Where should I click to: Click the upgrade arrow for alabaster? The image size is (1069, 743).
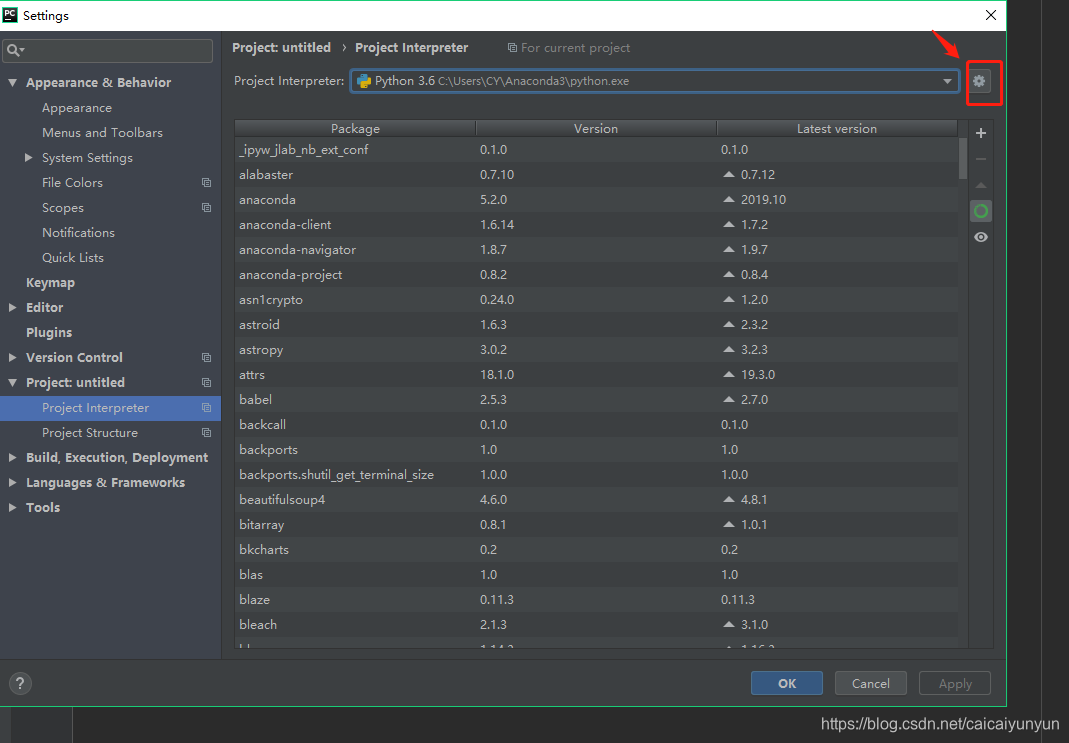[729, 175]
